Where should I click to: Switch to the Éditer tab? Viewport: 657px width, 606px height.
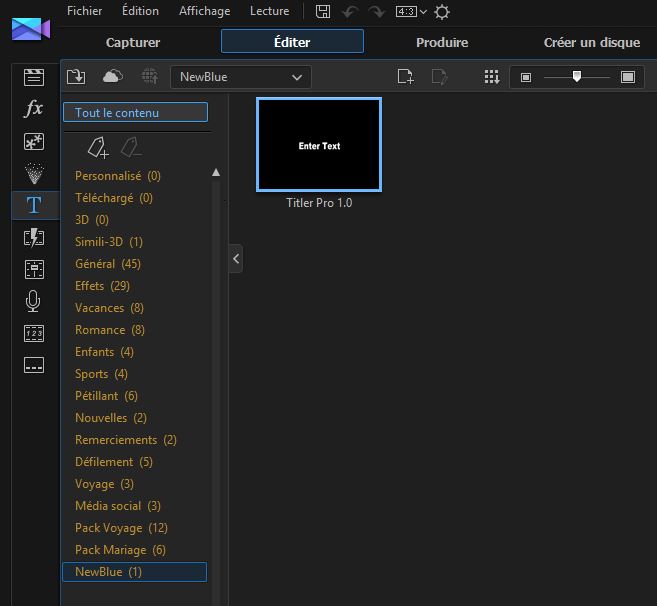tap(292, 41)
